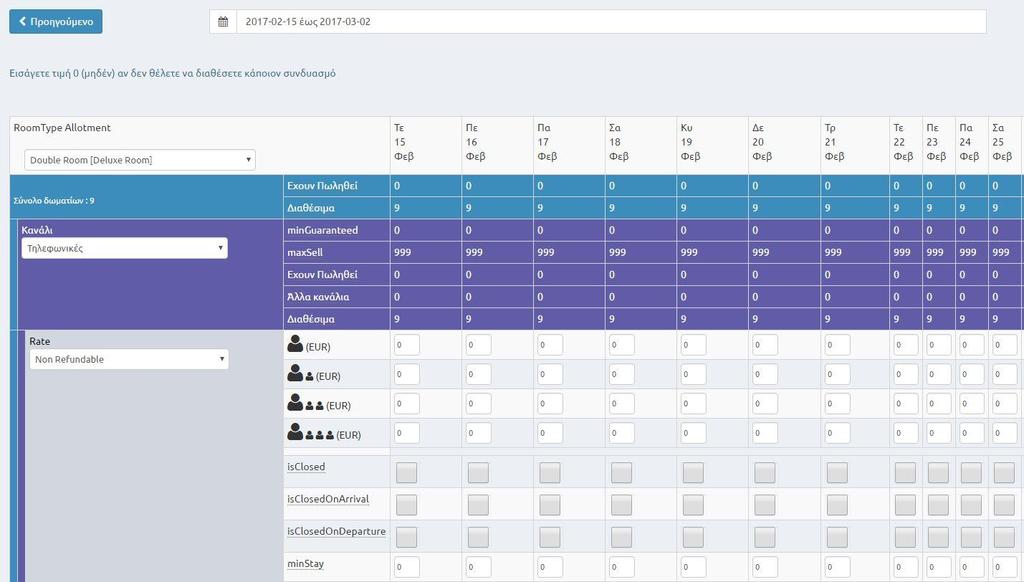The width and height of the screenshot is (1024, 582).
Task: Click Άλλα κανάλια value for 20 Φεβ
Action: [x=755, y=297]
